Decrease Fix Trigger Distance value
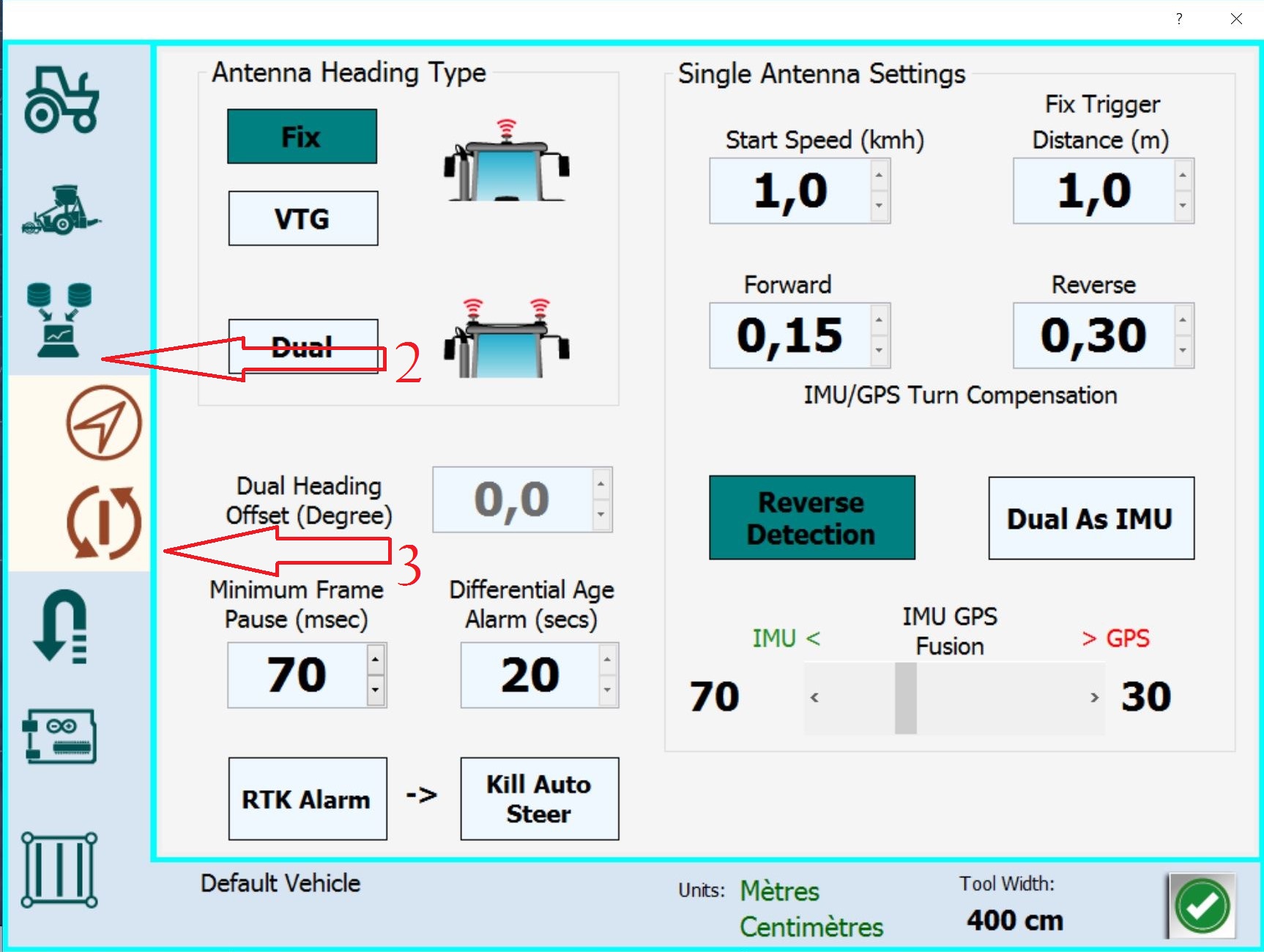 (1183, 206)
